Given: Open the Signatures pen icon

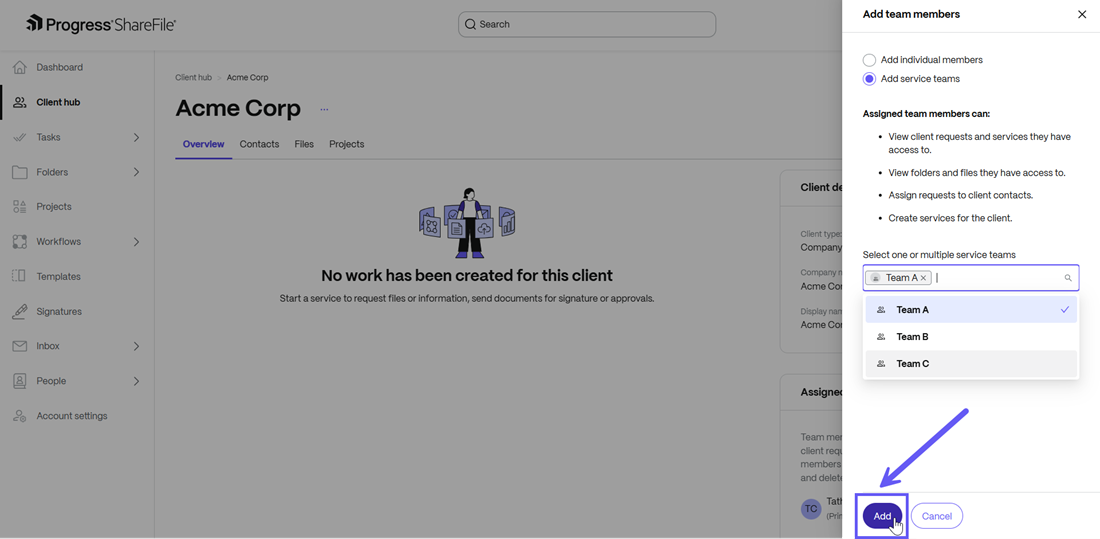Looking at the screenshot, I should tap(20, 311).
